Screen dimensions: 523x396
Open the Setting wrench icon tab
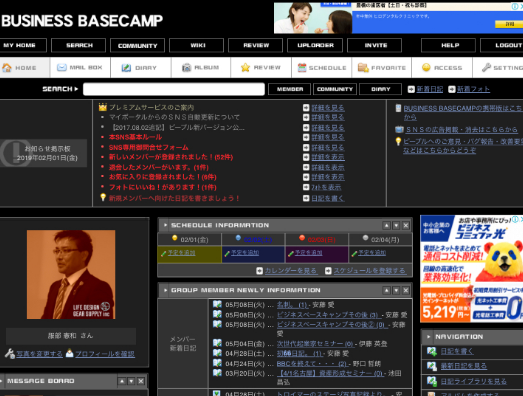pyautogui.click(x=486, y=68)
